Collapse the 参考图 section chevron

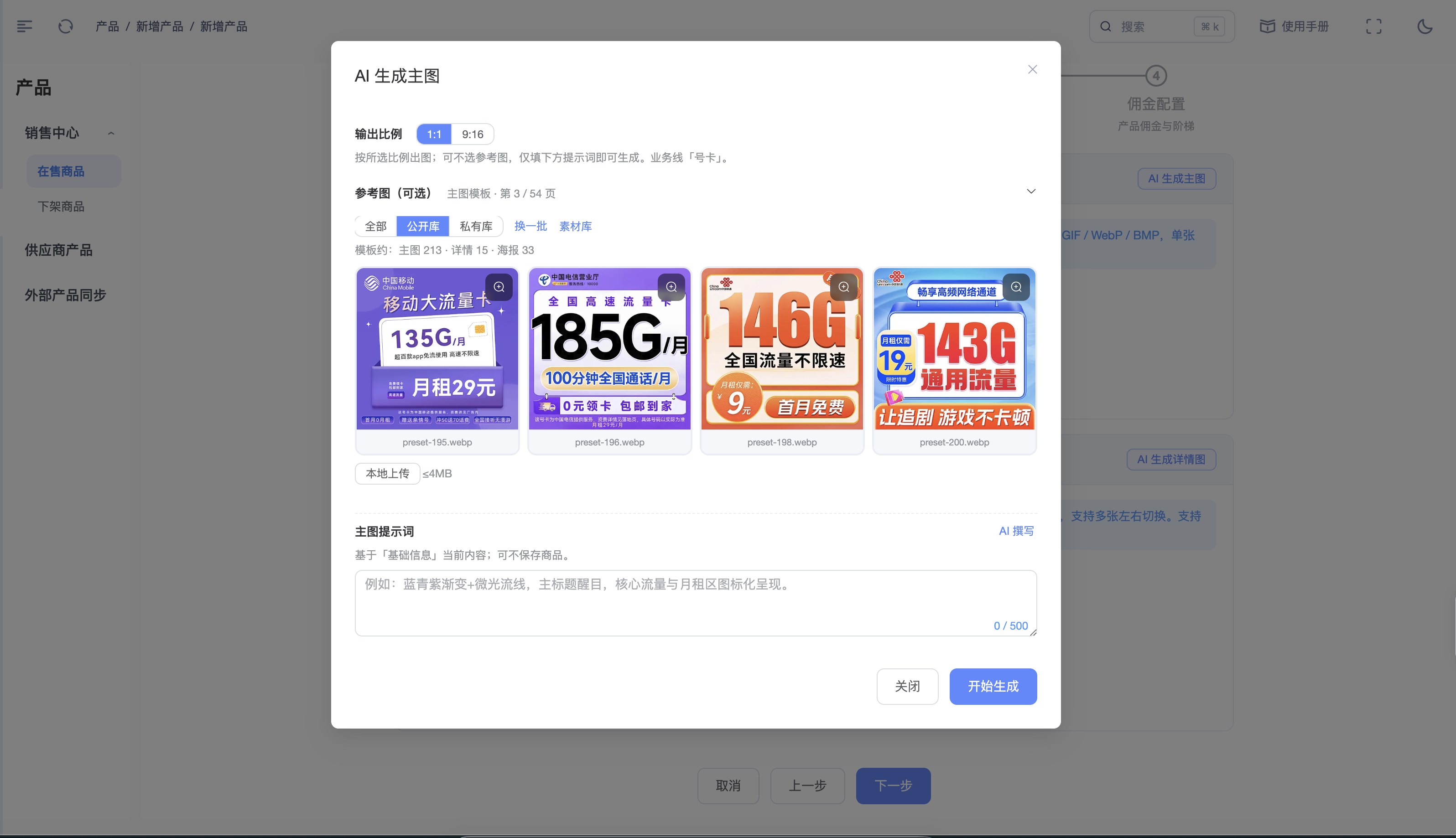coord(1030,191)
